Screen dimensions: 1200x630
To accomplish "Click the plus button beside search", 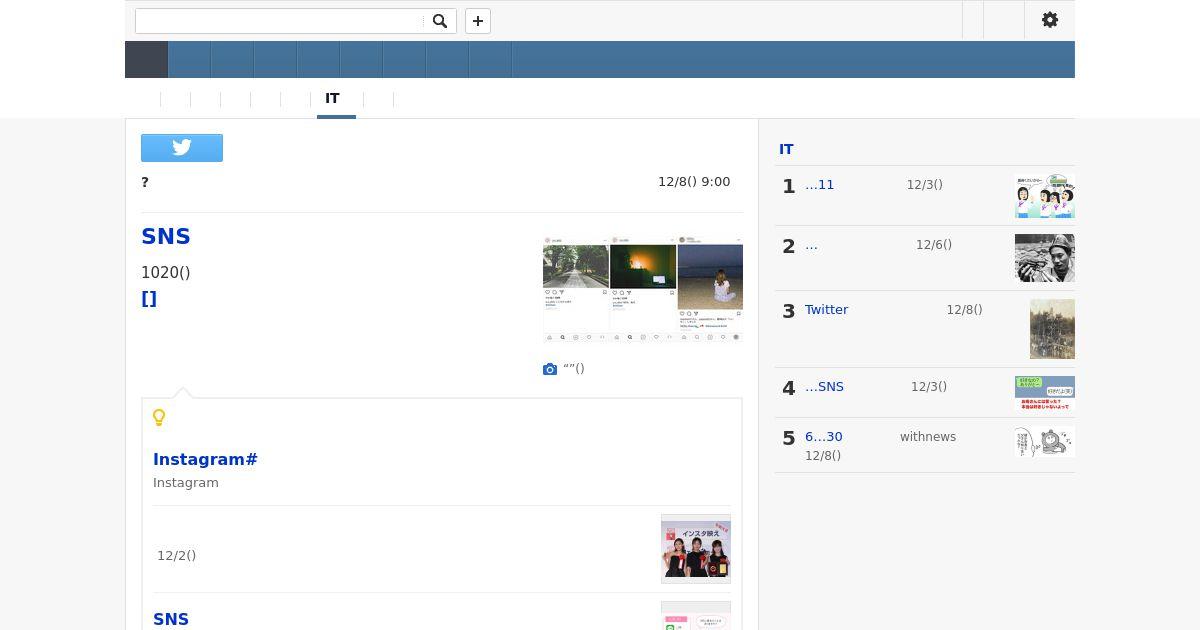I will tap(478, 21).
